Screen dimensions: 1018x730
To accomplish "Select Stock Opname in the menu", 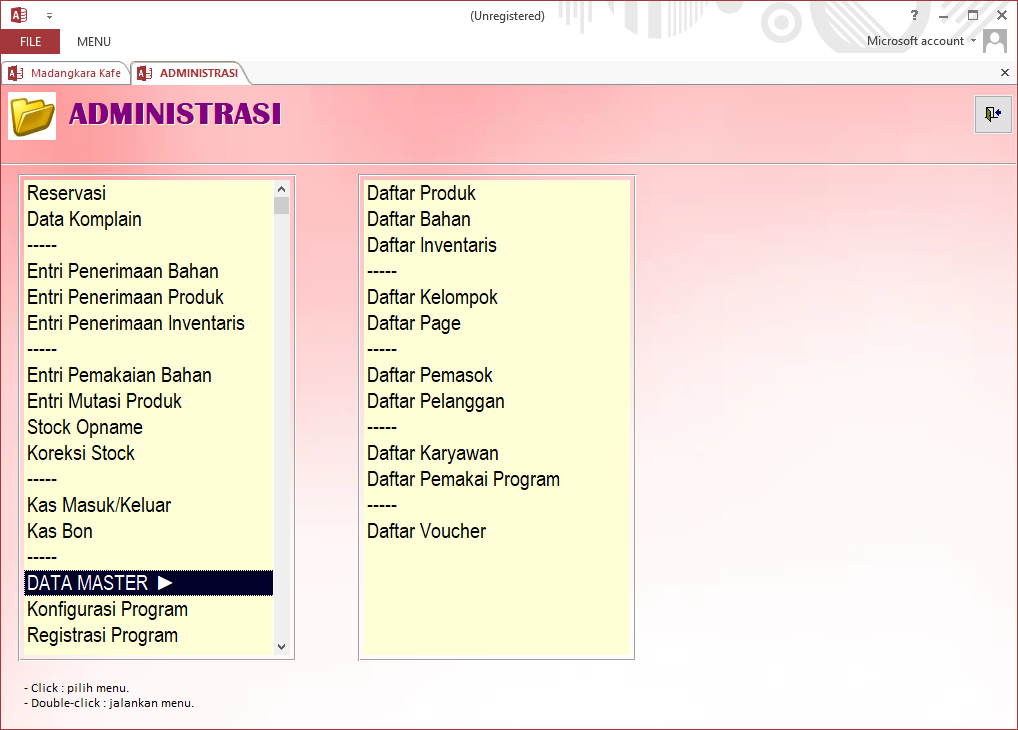I will point(85,427).
